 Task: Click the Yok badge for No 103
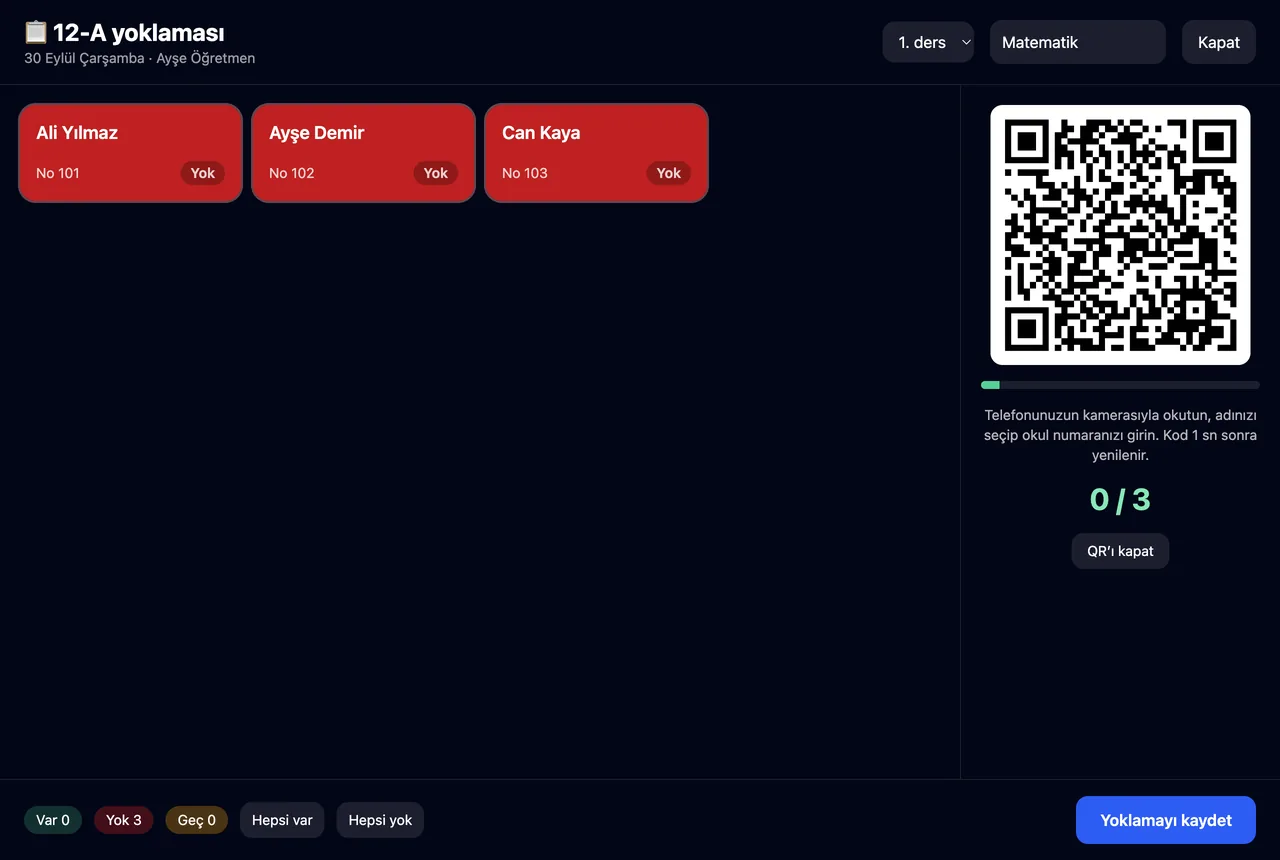[x=669, y=173]
